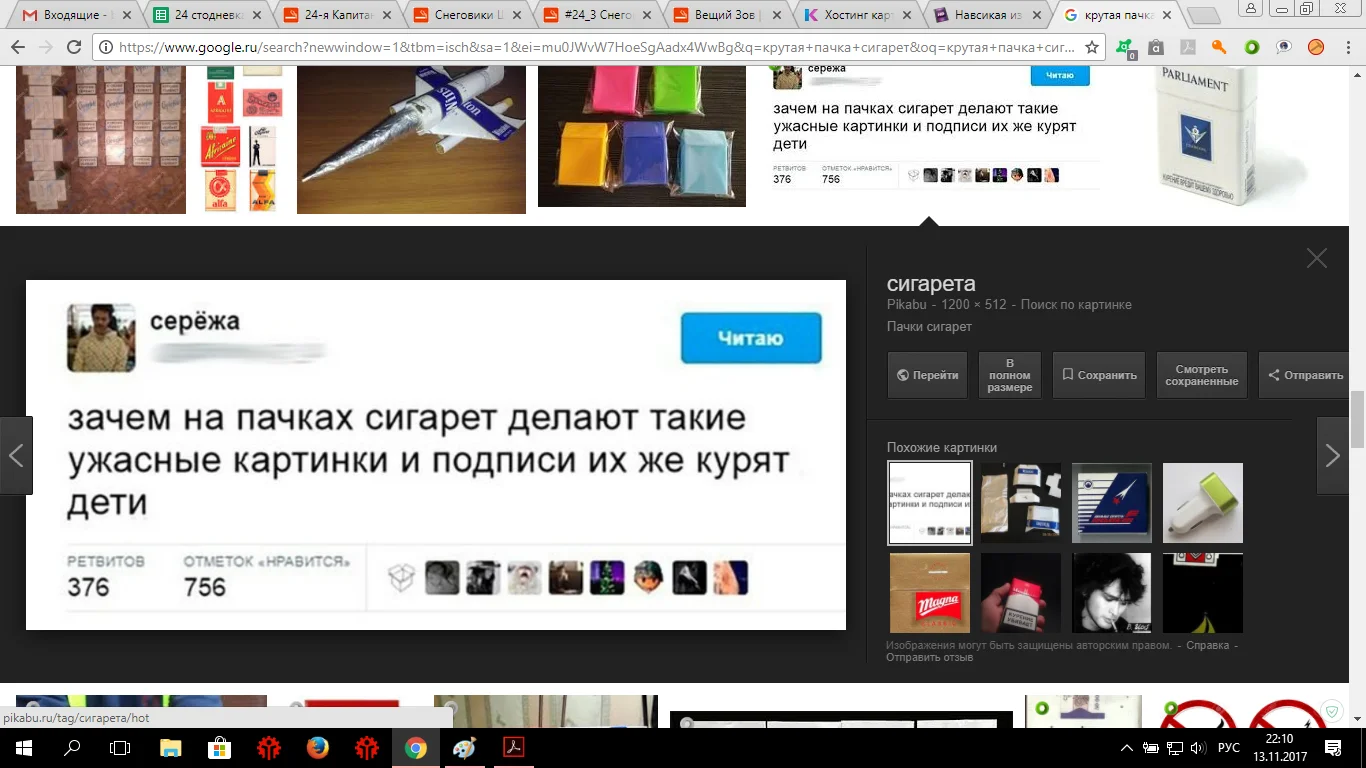Bookmark this page with the star icon
Screen dimensions: 1366x768
[x=1092, y=47]
